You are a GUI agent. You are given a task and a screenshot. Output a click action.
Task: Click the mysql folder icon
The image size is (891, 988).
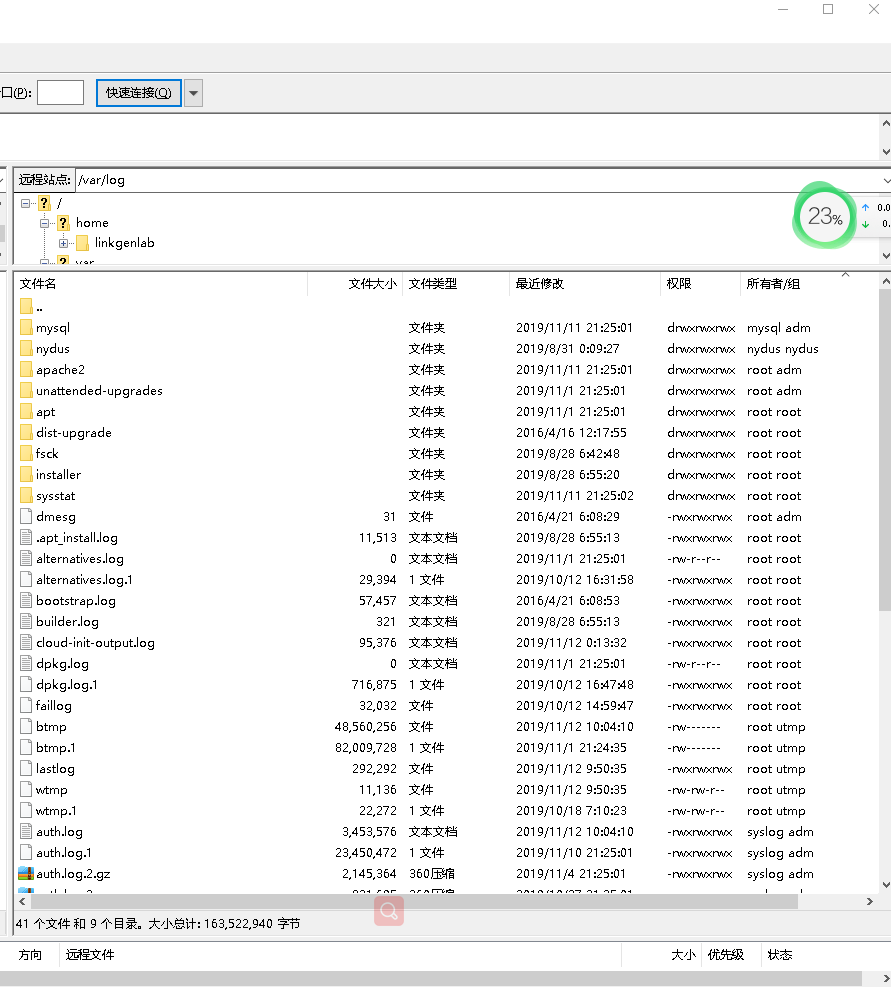26,328
